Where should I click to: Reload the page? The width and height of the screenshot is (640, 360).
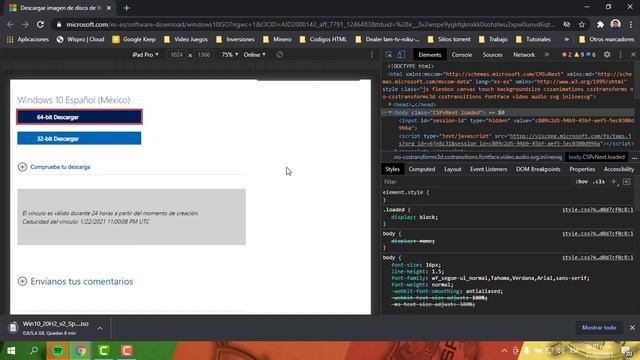[x=40, y=24]
